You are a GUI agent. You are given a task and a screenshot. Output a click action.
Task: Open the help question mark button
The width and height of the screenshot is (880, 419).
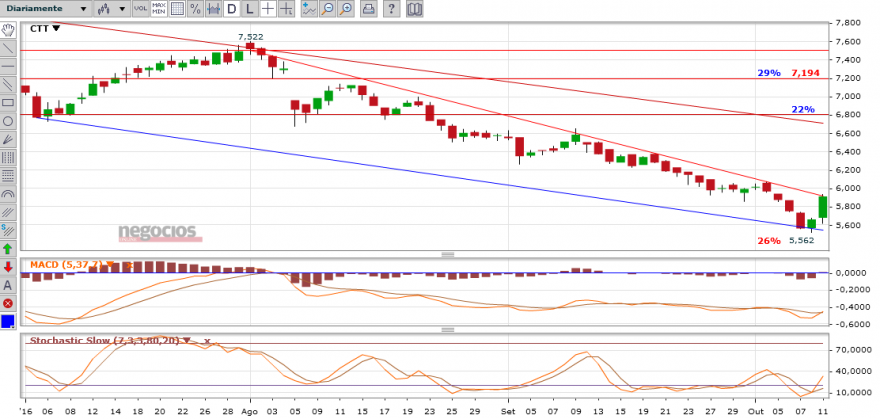[x=392, y=9]
